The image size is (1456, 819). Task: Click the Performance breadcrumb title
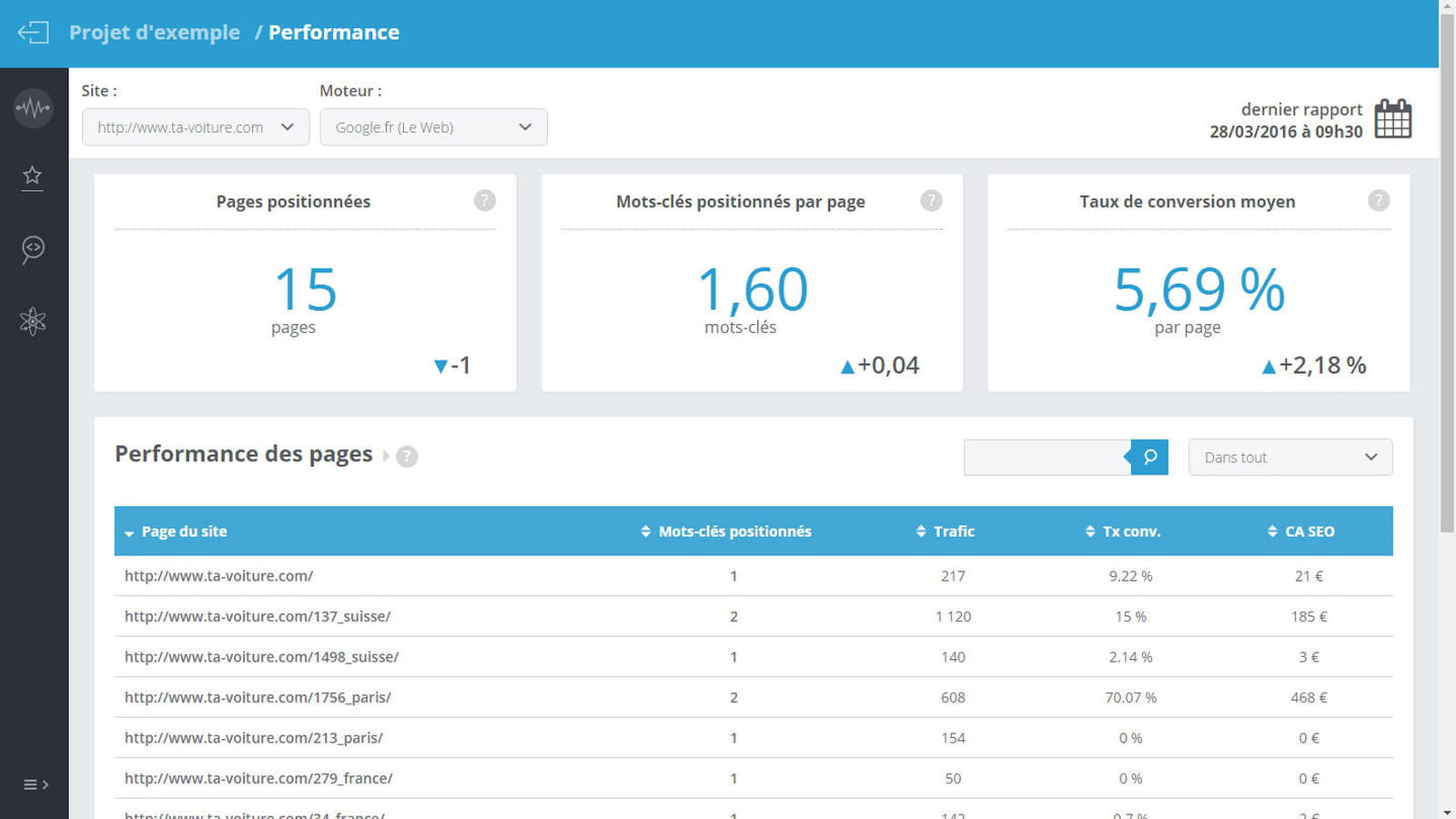tap(334, 33)
